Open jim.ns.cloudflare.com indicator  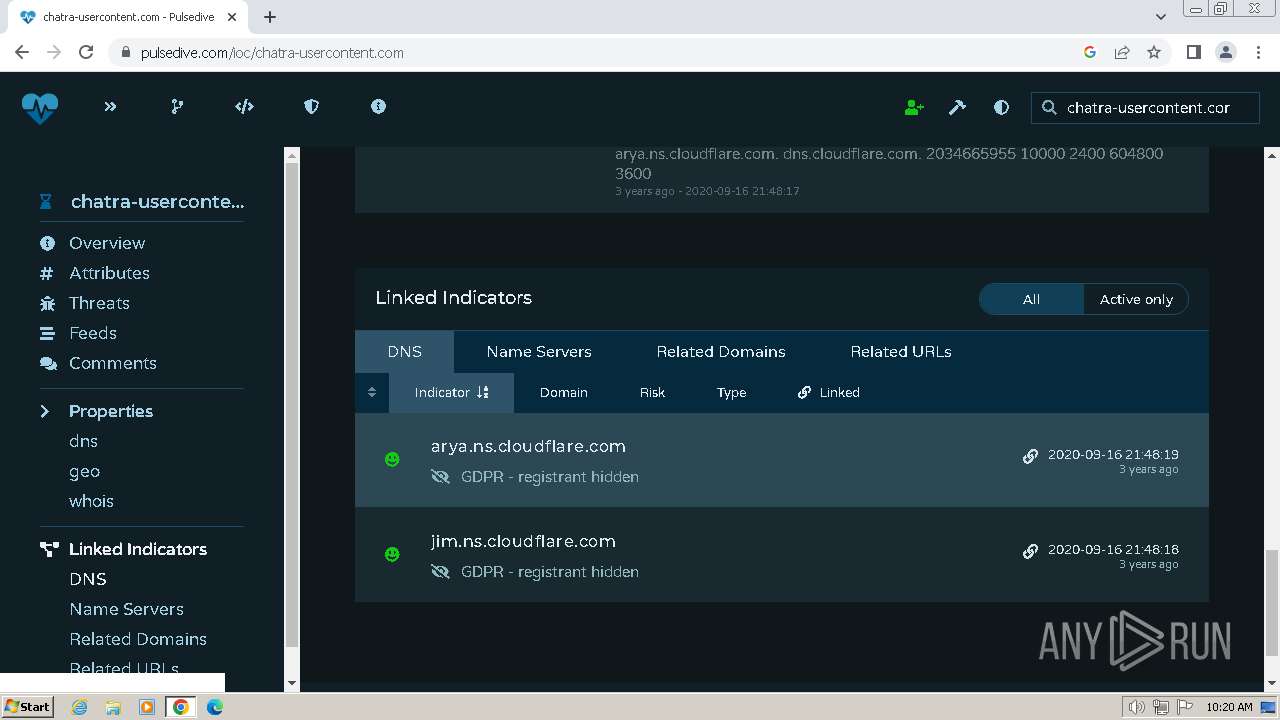pyautogui.click(x=523, y=542)
